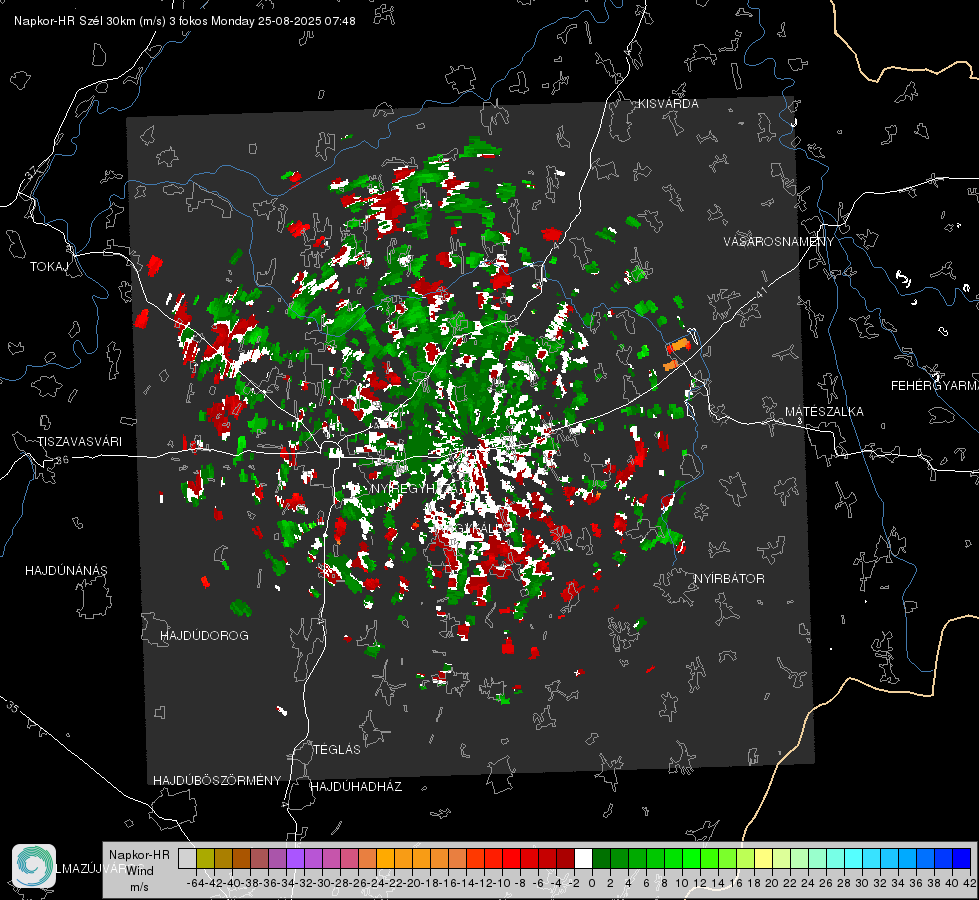Screen dimensions: 979x900
Task: Click road number 41 near Vásárosnamény
Action: [x=760, y=292]
